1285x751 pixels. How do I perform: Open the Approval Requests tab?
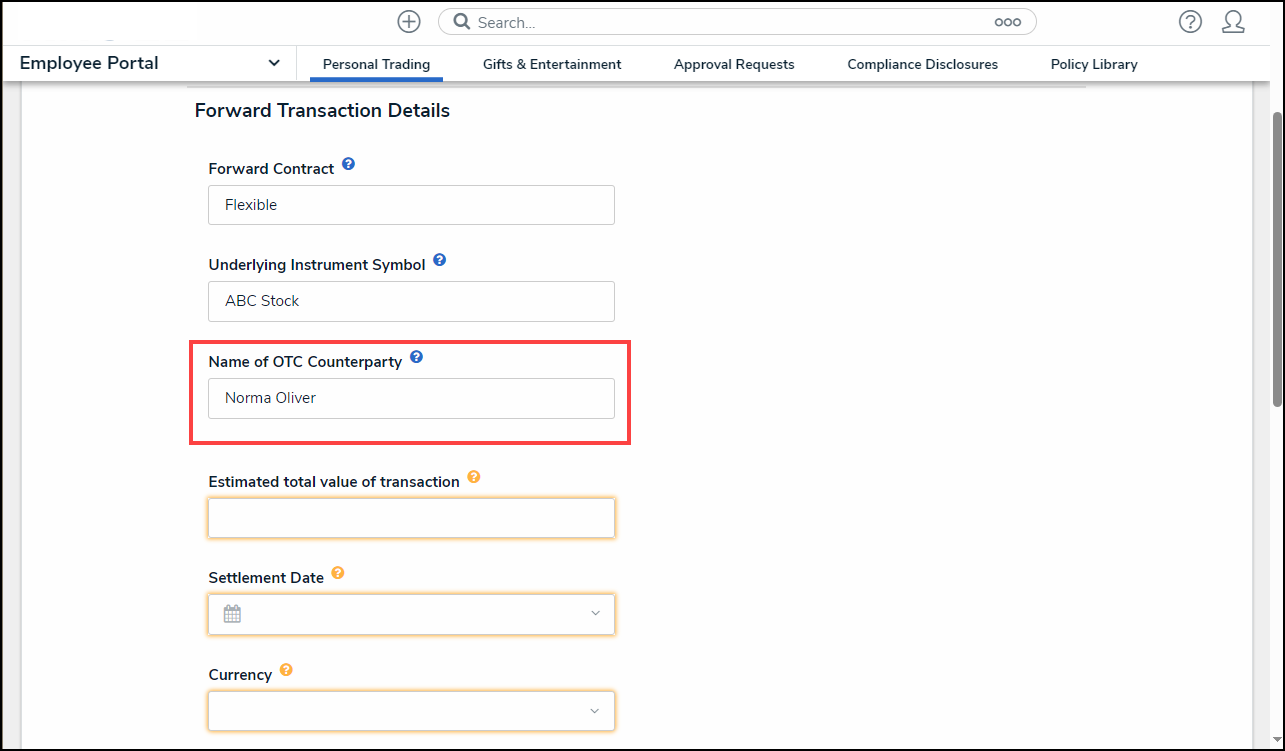click(x=734, y=64)
